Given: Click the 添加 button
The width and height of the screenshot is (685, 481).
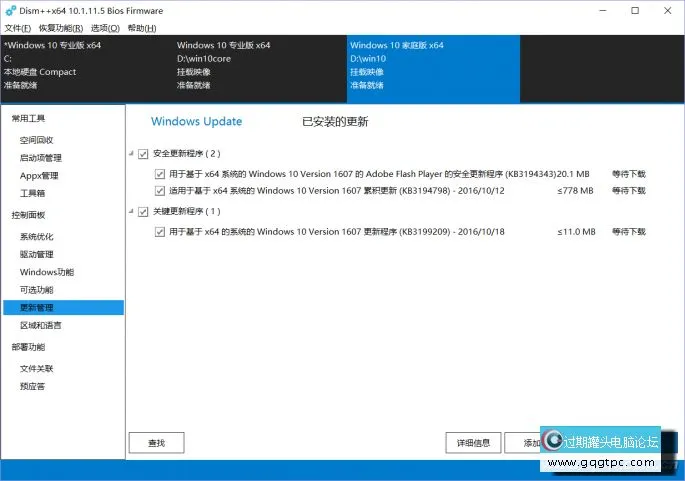Looking at the screenshot, I should pos(522,443).
